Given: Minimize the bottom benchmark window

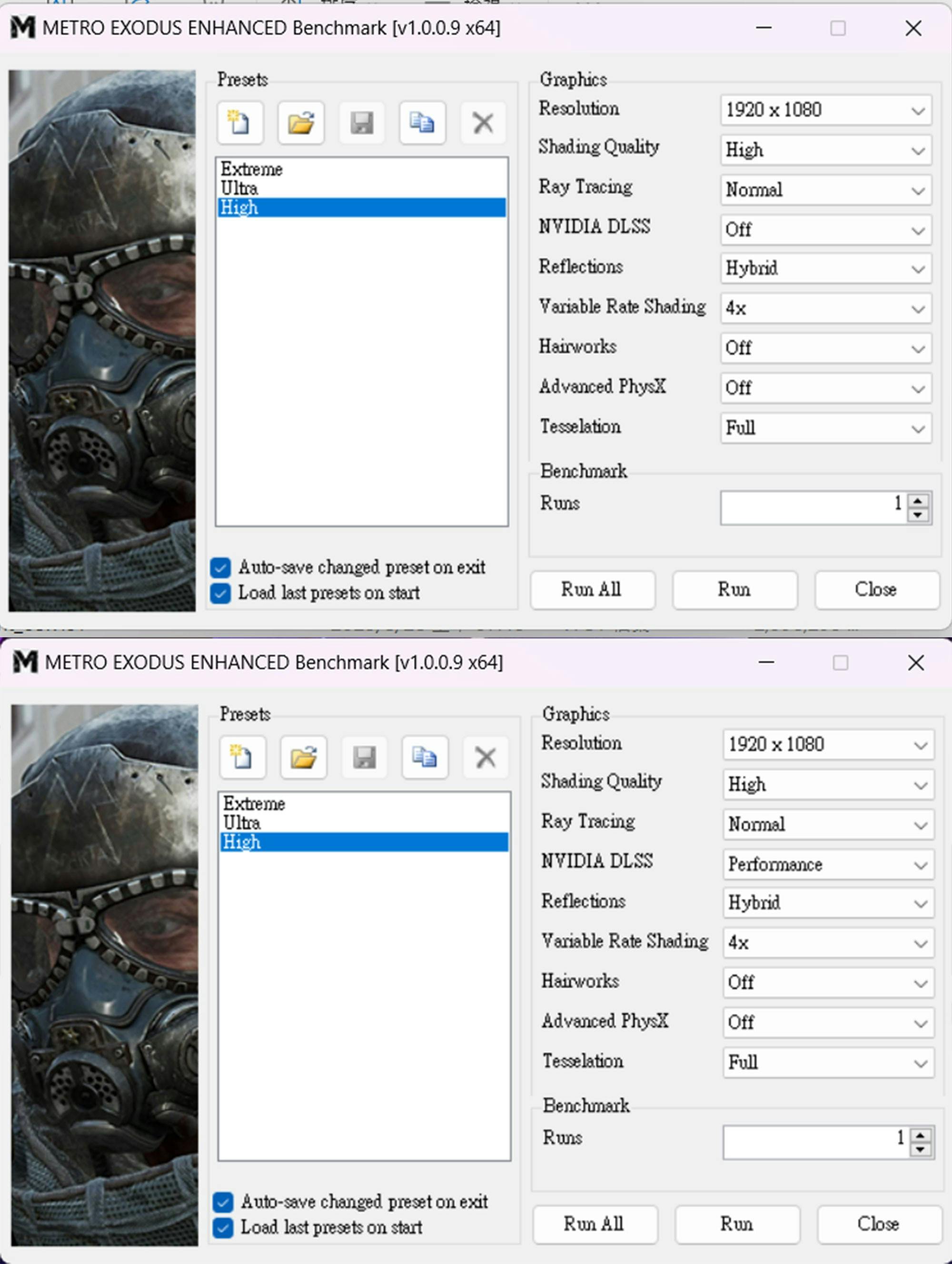Looking at the screenshot, I should click(x=766, y=662).
